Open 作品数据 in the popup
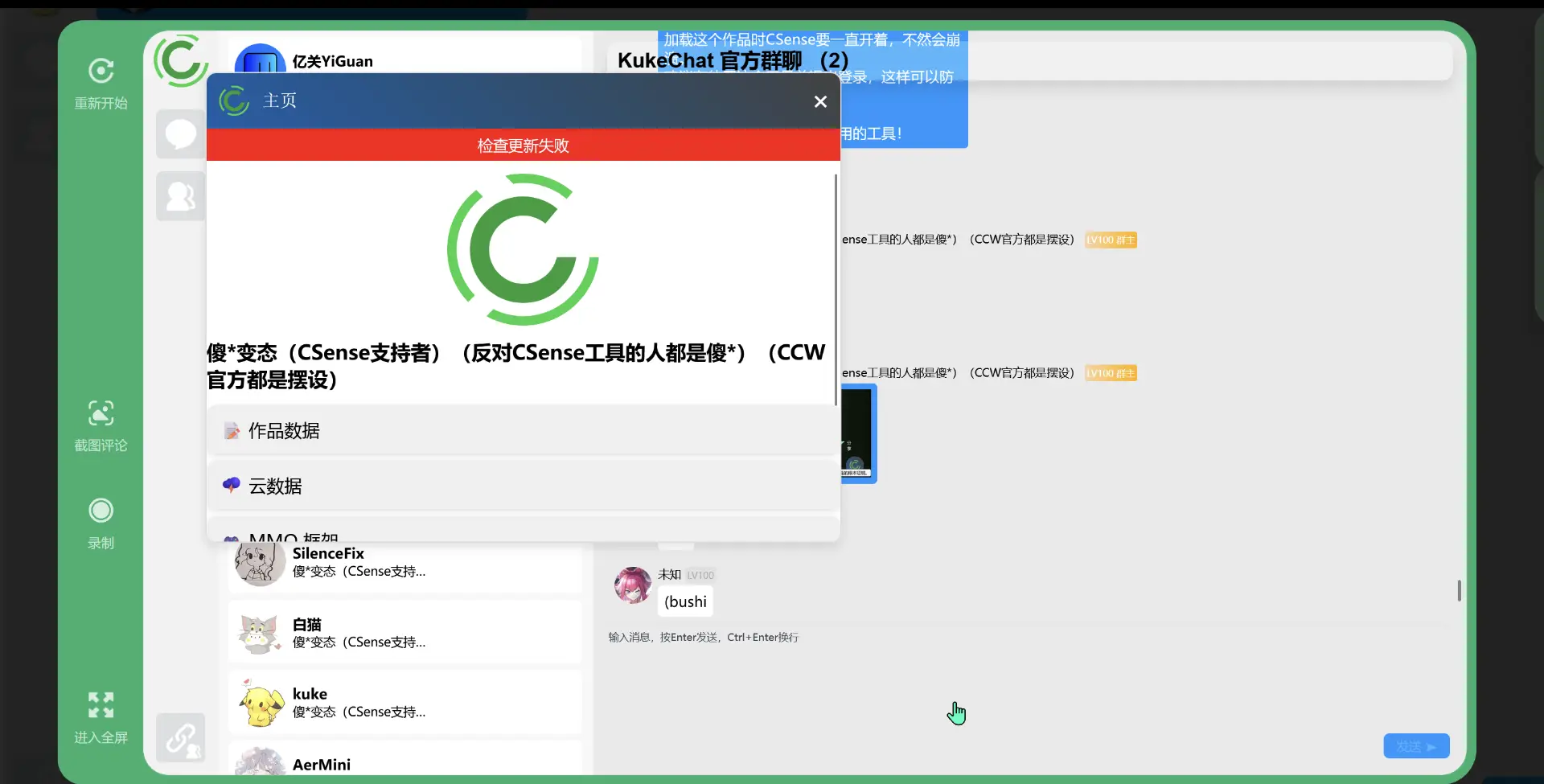Viewport: 1544px width, 784px height. coord(523,431)
